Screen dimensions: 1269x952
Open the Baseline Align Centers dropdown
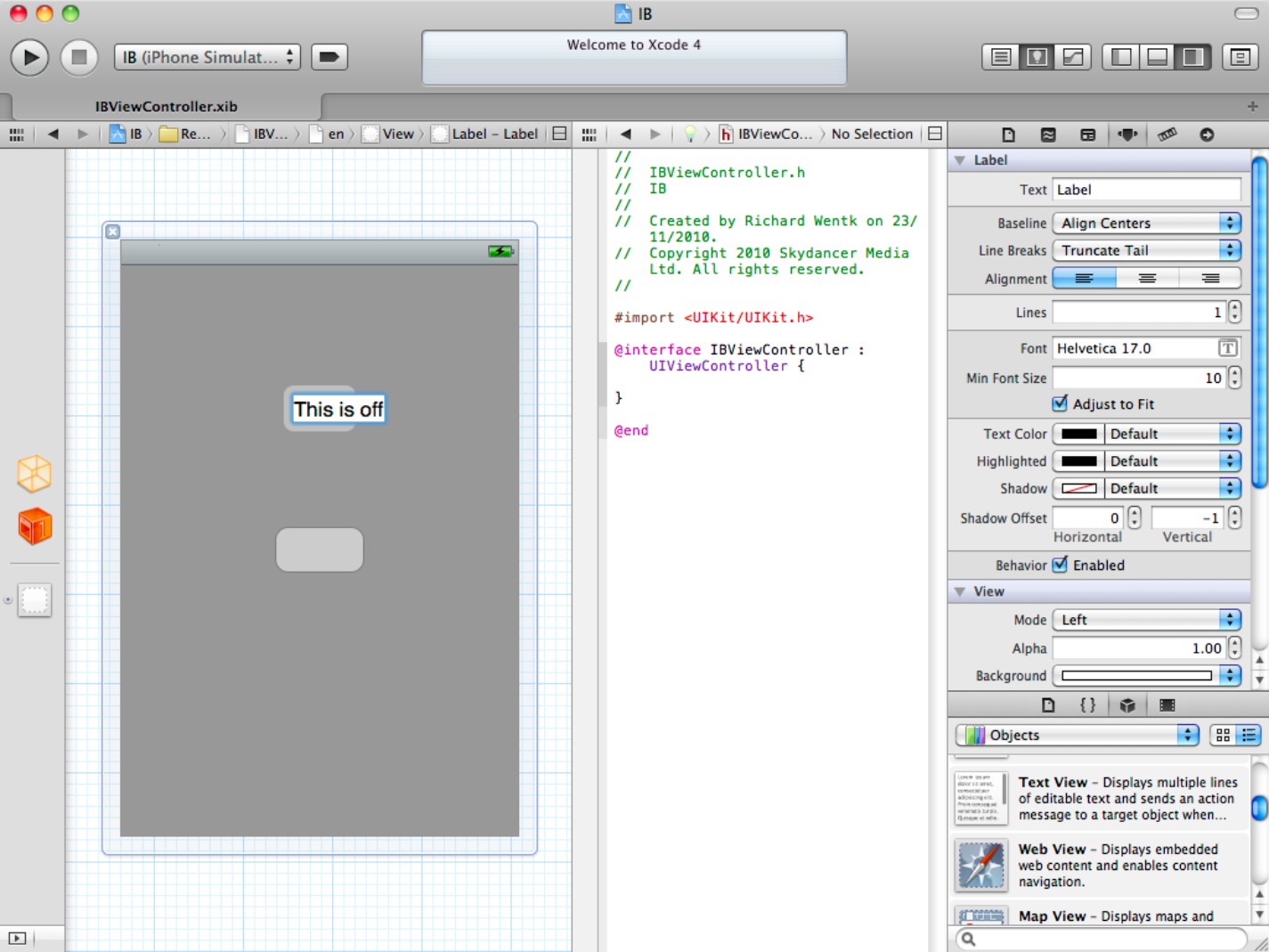[x=1147, y=223]
